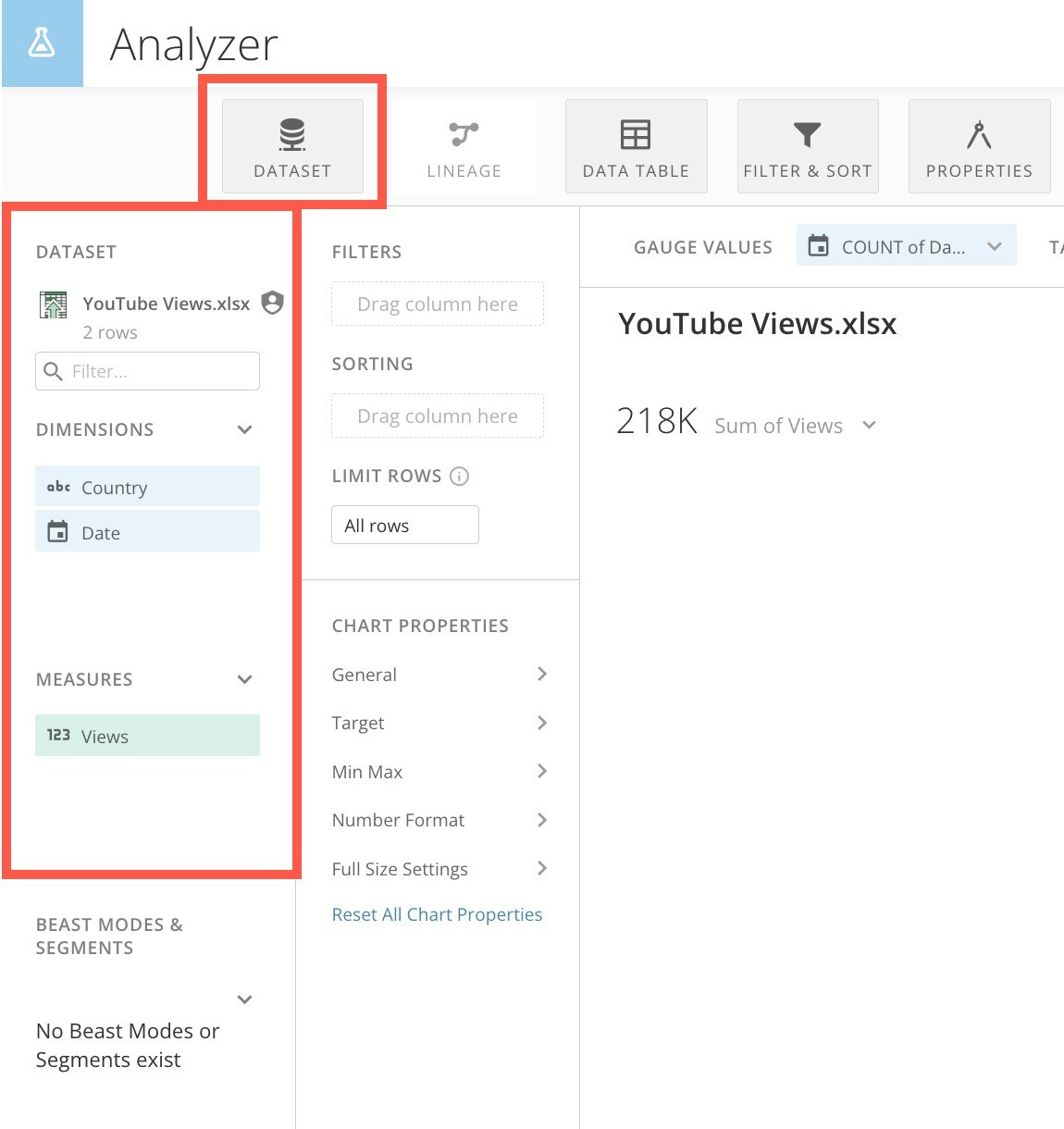Click the Limit Rows info icon
Screen dimensions: 1064x1129
pos(459,476)
